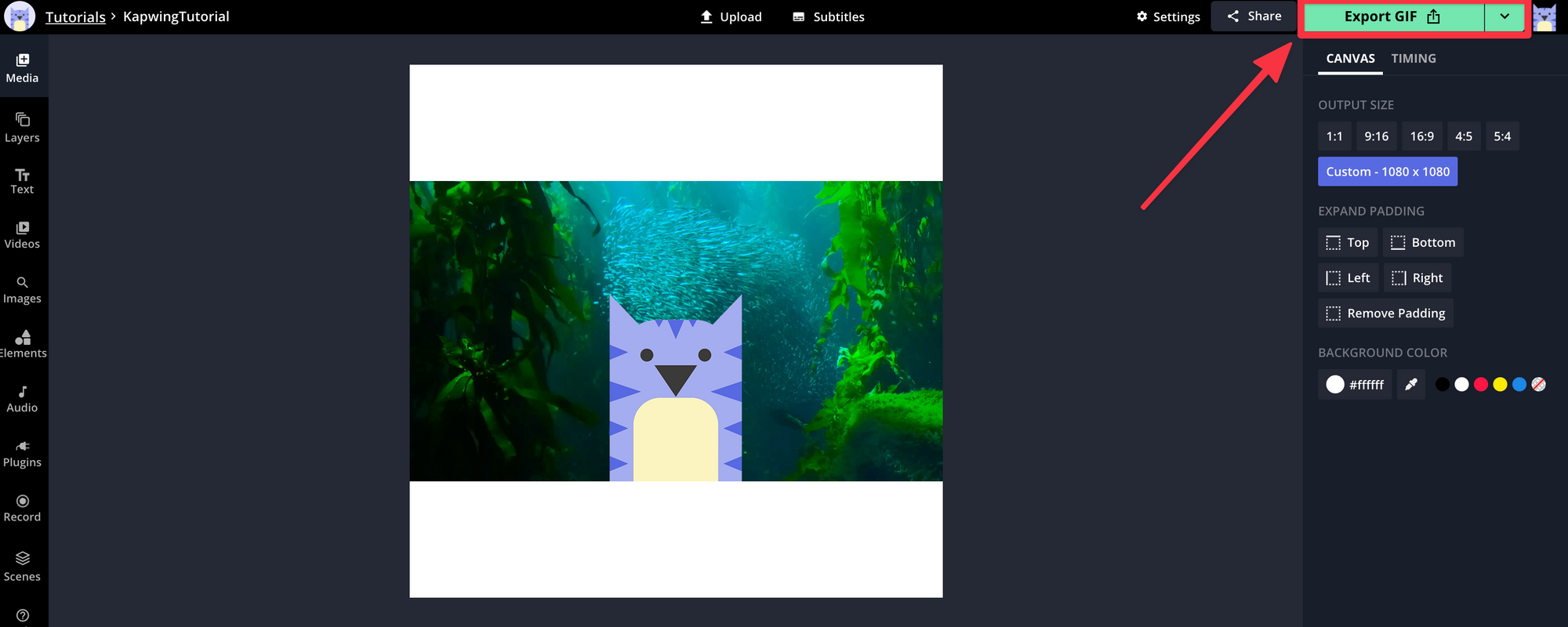Switch to the Canvas tab
The height and width of the screenshot is (627, 1568).
tap(1350, 59)
